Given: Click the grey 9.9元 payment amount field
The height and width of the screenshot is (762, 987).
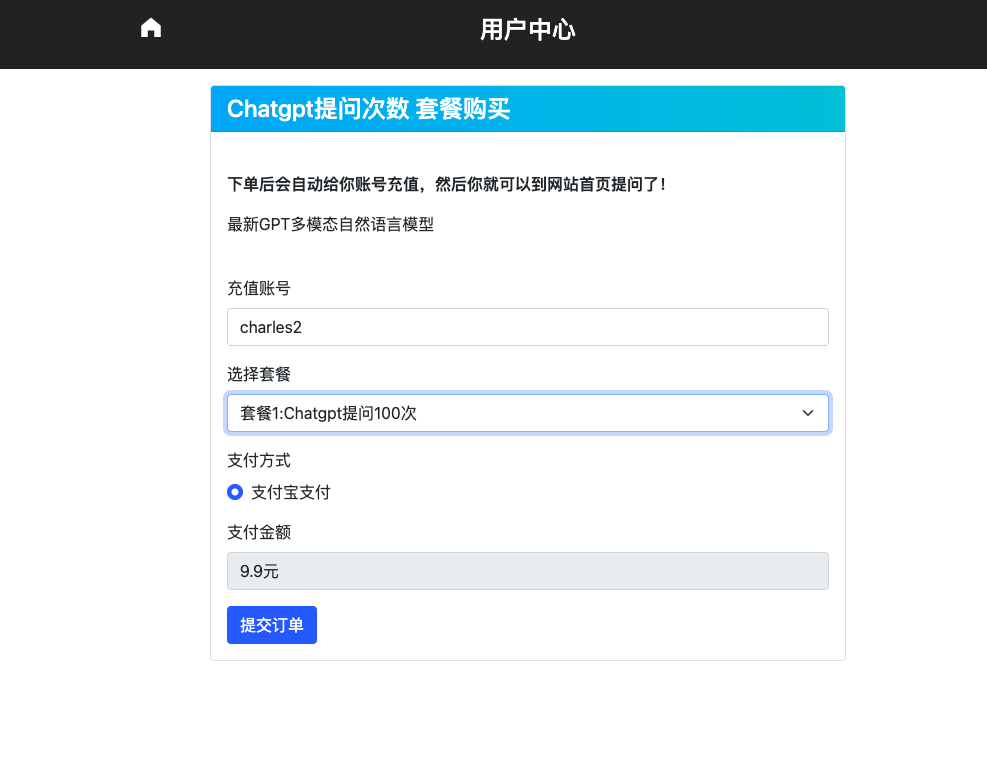Looking at the screenshot, I should pos(527,571).
